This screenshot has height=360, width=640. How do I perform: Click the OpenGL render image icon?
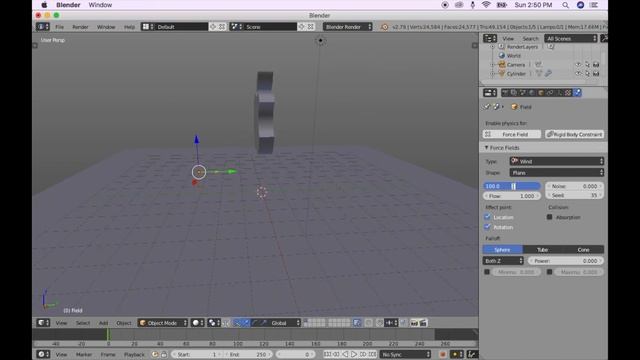[x=414, y=323]
